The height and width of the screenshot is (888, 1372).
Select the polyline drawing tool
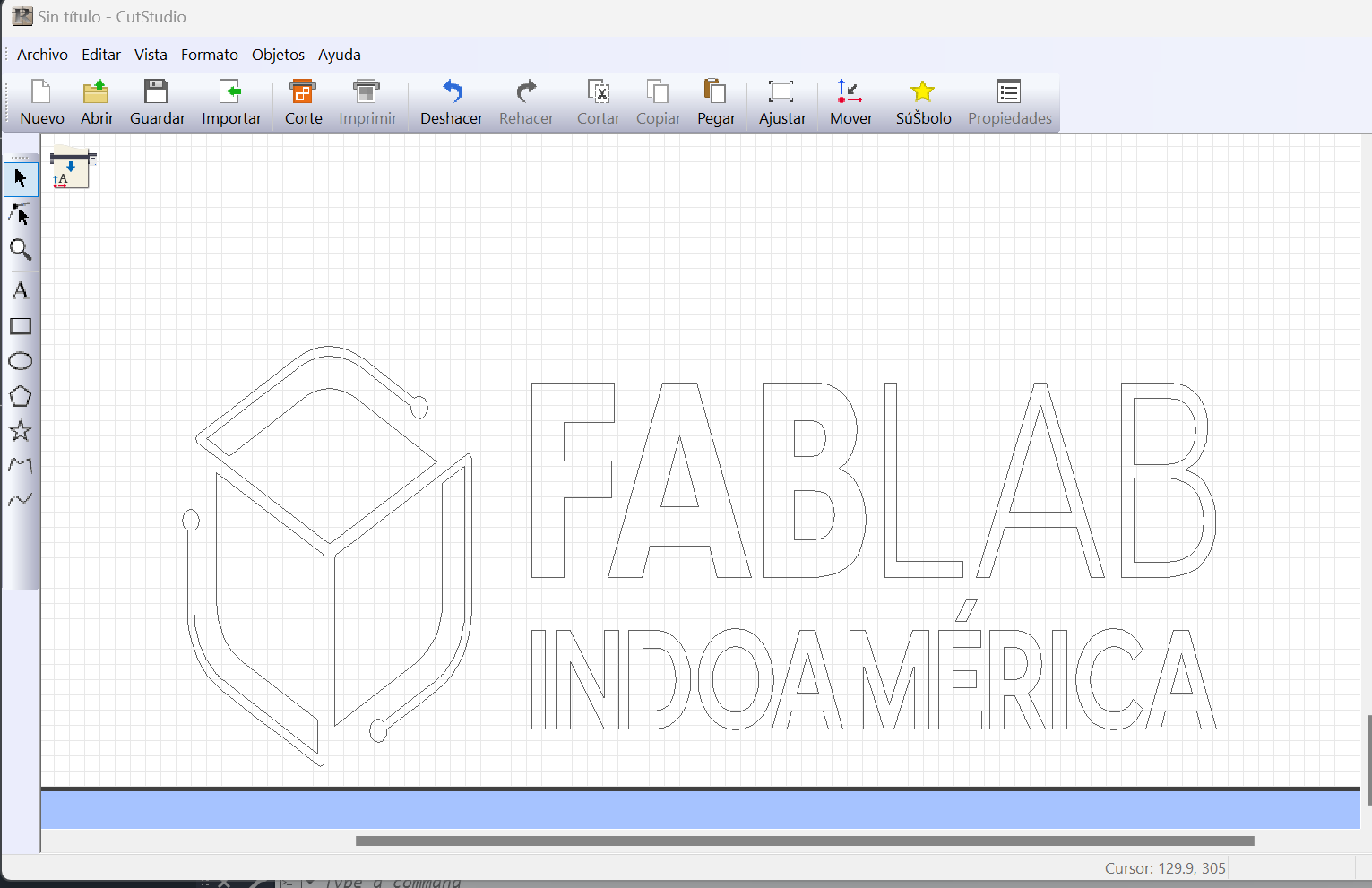tap(21, 465)
